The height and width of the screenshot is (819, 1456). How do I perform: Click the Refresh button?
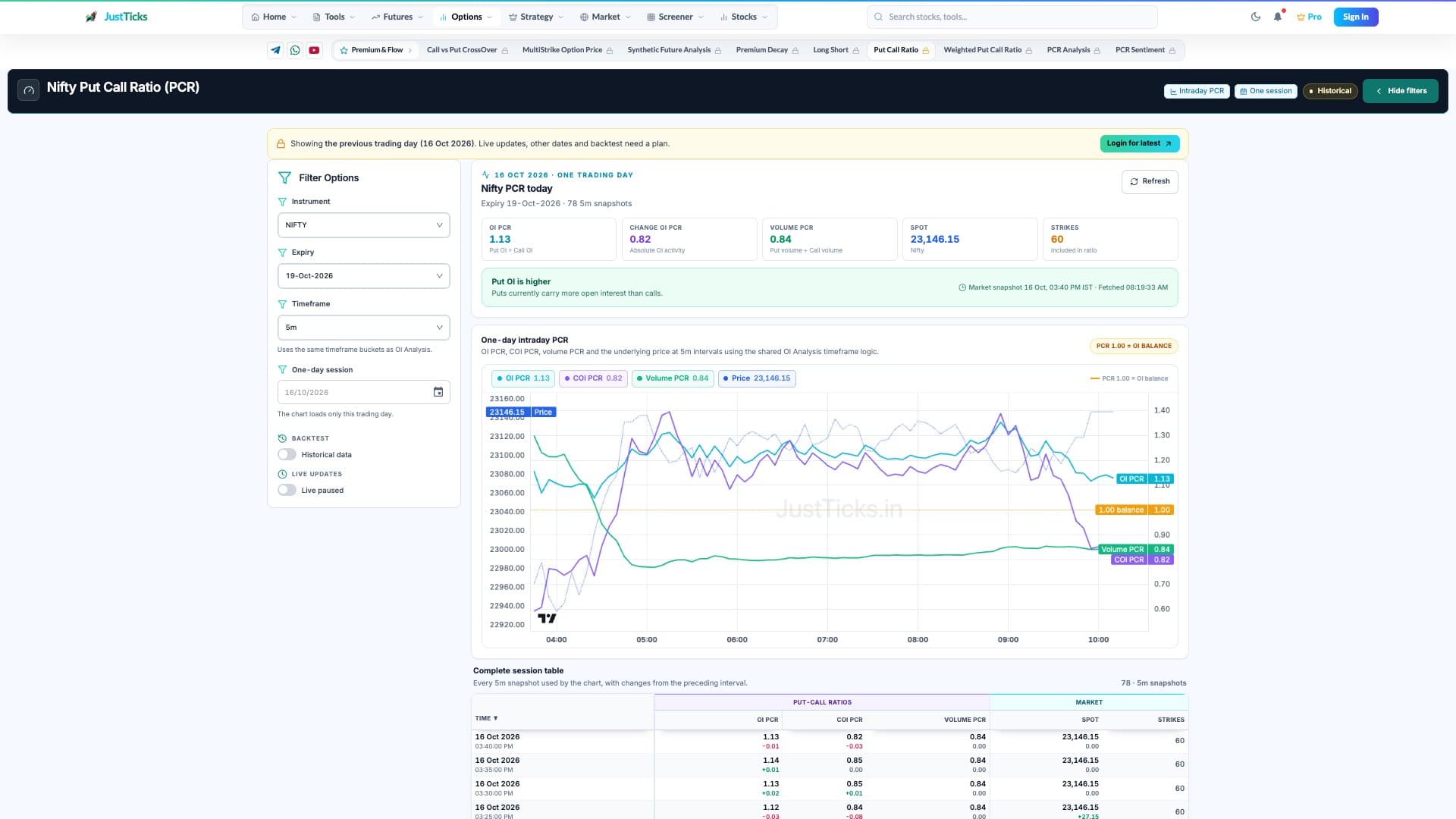point(1150,181)
